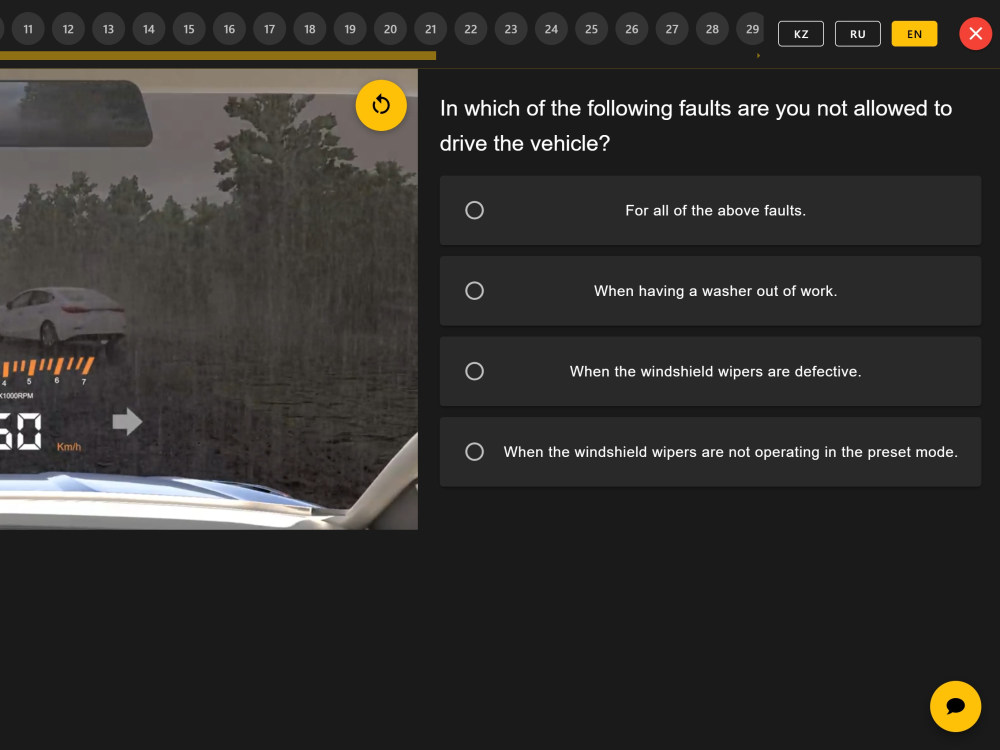Image resolution: width=1000 pixels, height=750 pixels.
Task: Jump to question 20
Action: [390, 29]
